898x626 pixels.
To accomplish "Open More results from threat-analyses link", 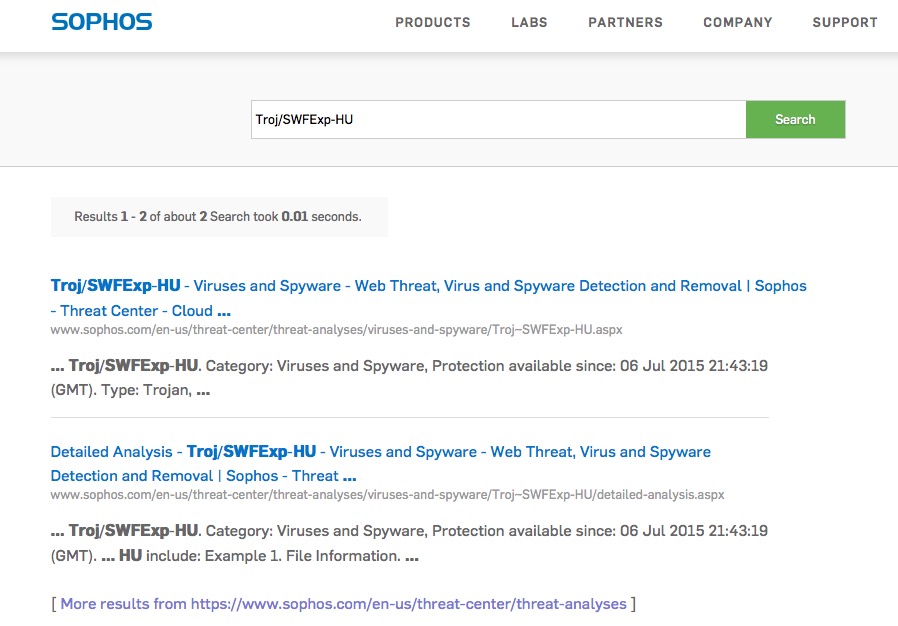I will (x=344, y=604).
